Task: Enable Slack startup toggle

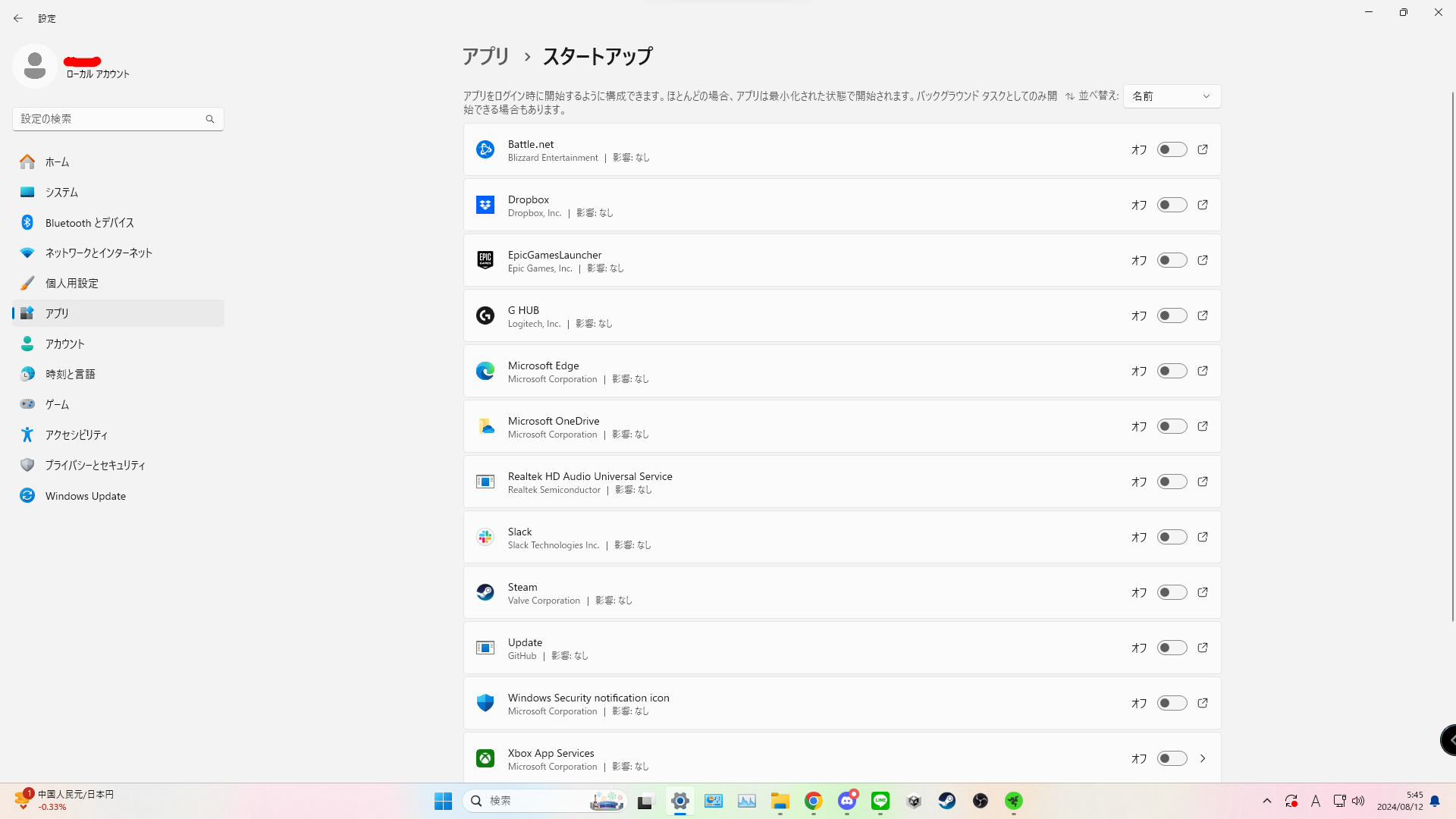Action: 1172,537
